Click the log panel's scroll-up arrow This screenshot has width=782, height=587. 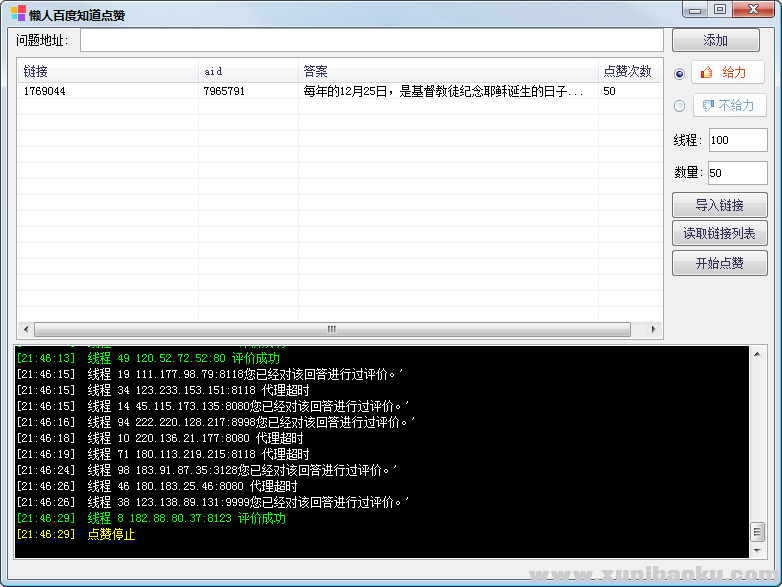[x=757, y=353]
